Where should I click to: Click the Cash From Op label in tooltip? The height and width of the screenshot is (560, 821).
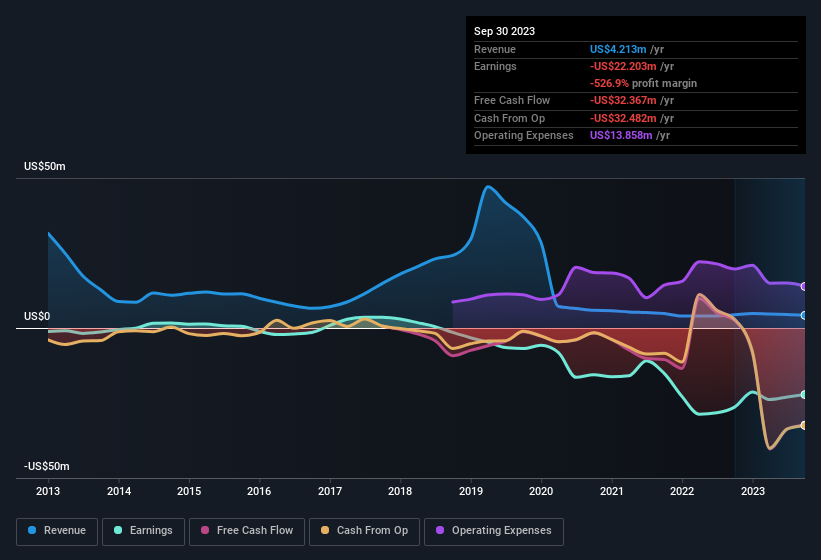click(509, 118)
